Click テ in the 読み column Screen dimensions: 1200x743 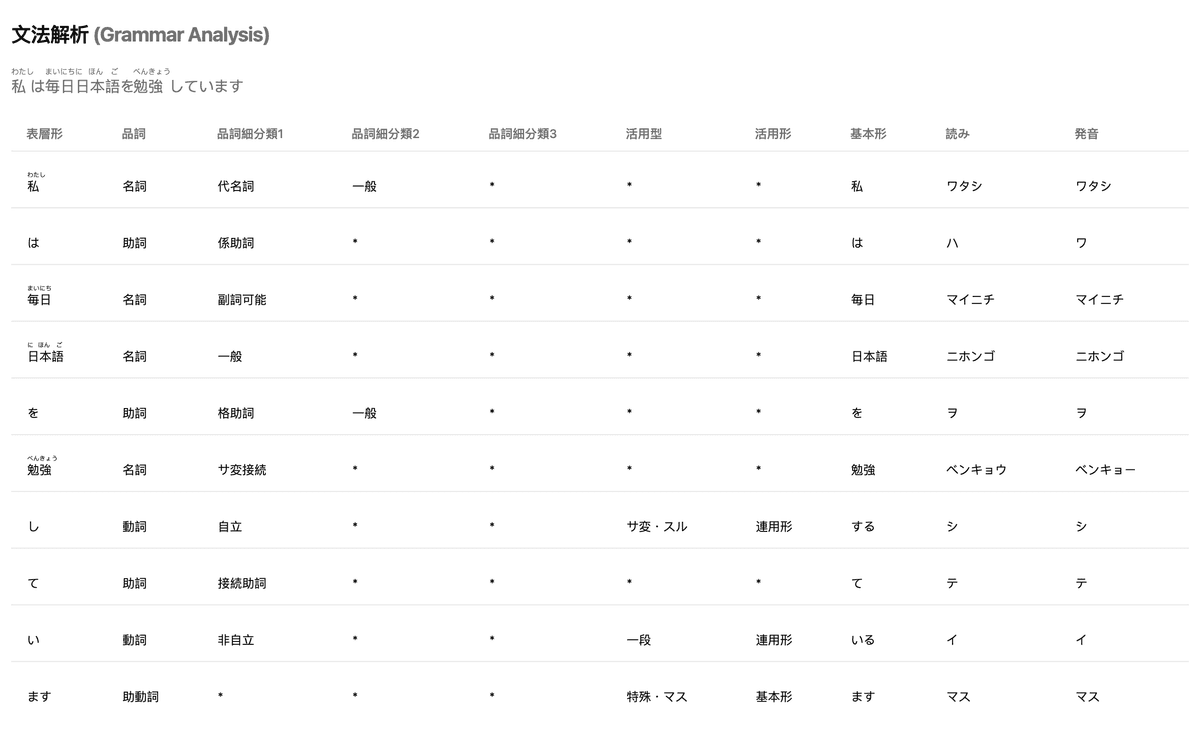coord(952,583)
